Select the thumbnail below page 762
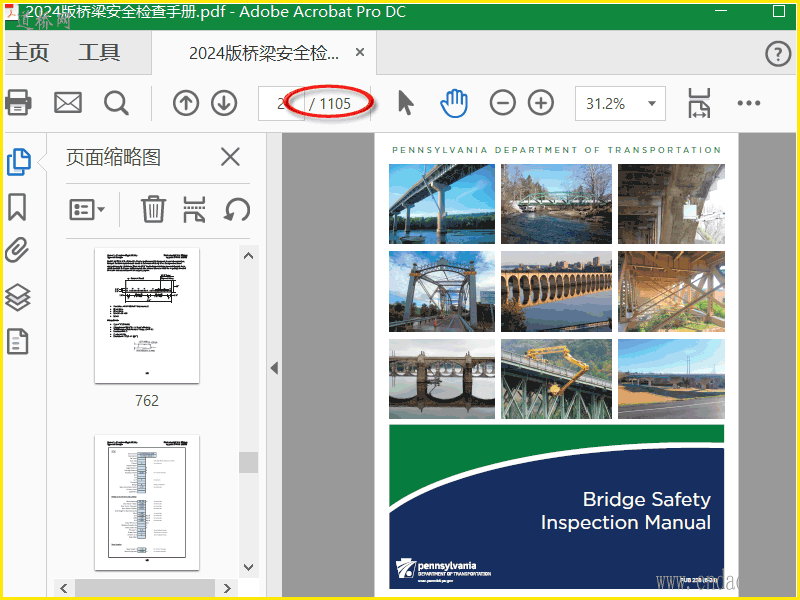Image resolution: width=800 pixels, height=600 pixels. pos(147,503)
